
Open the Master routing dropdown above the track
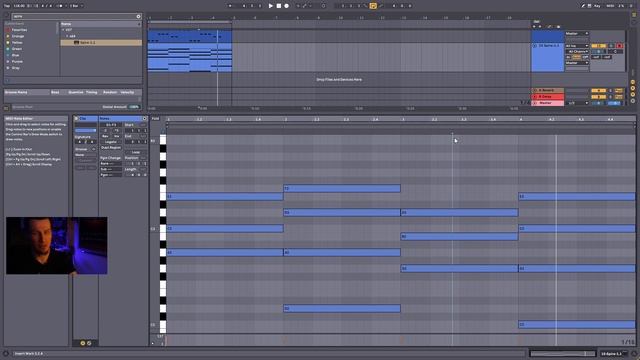click(577, 33)
